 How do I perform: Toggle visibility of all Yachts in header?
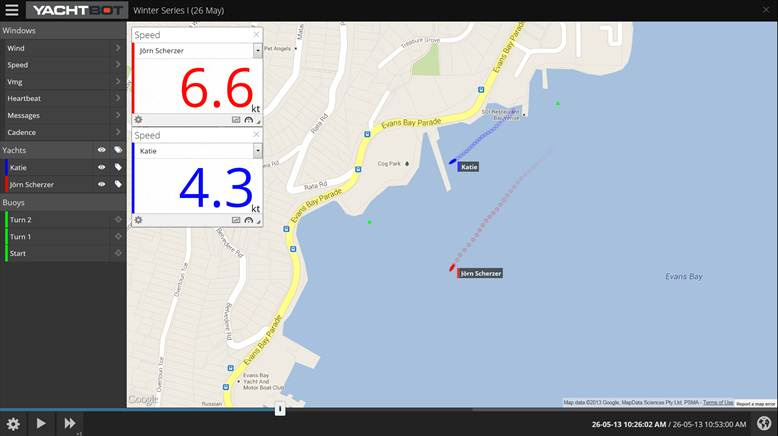tap(101, 150)
